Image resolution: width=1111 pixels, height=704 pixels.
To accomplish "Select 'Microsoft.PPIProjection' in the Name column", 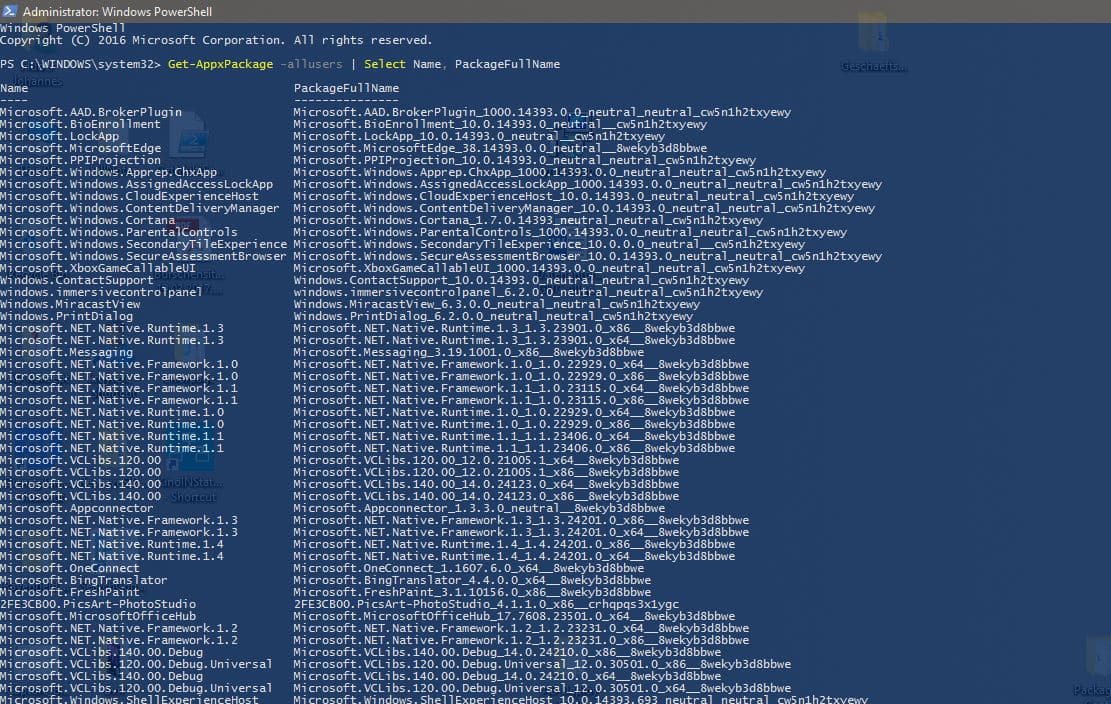I will (80, 160).
